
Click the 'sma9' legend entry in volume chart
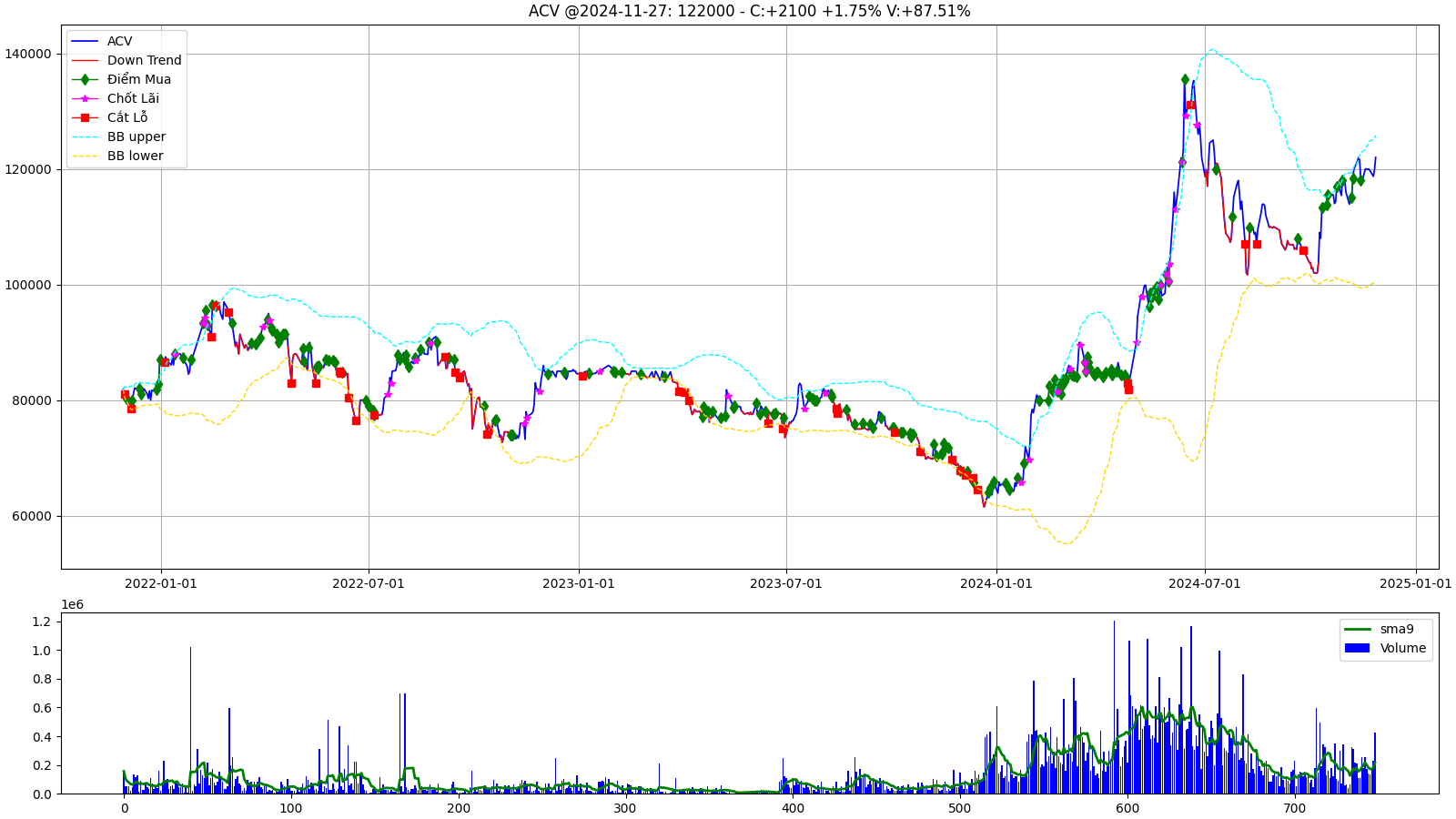pyautogui.click(x=1397, y=629)
